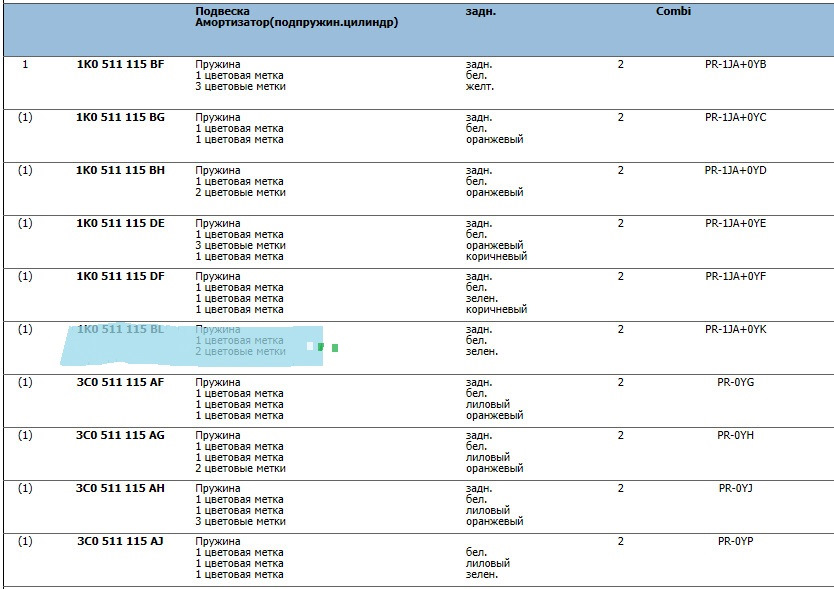
Task: Click quantity 2 in the DE row
Action: pos(620,223)
